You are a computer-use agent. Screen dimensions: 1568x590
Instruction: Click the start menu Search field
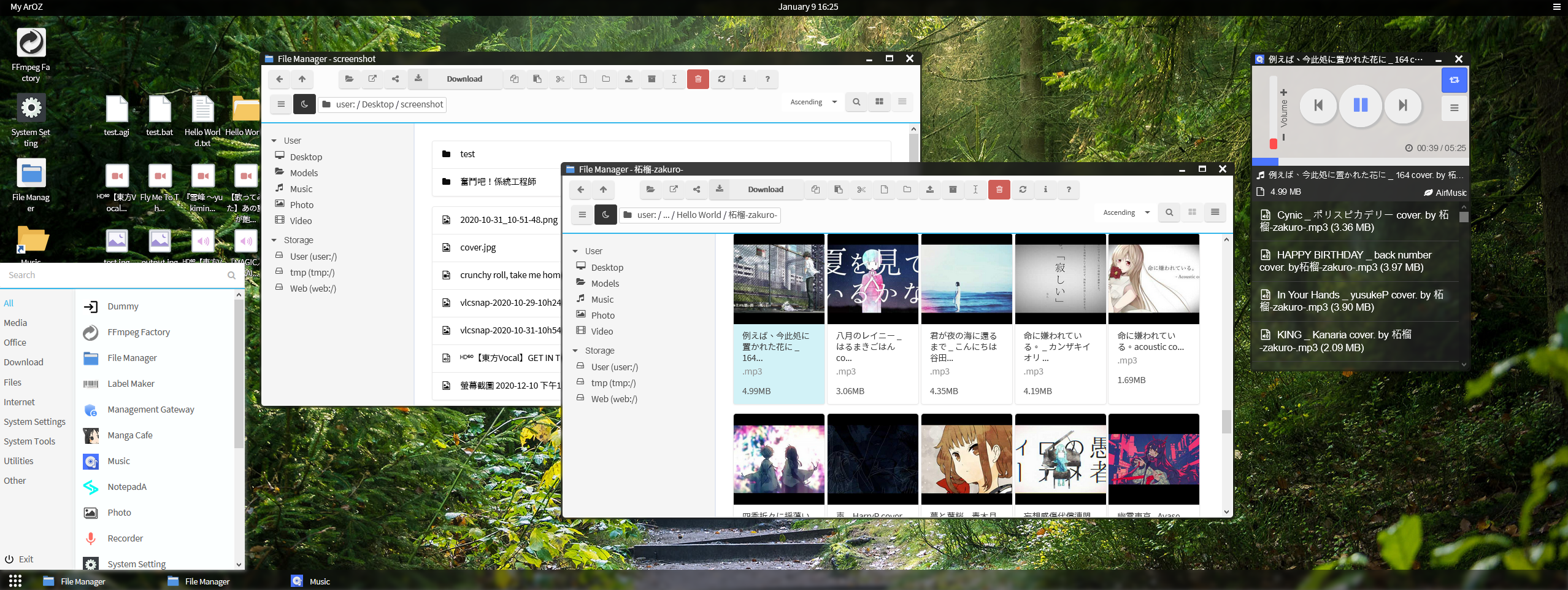(x=115, y=275)
